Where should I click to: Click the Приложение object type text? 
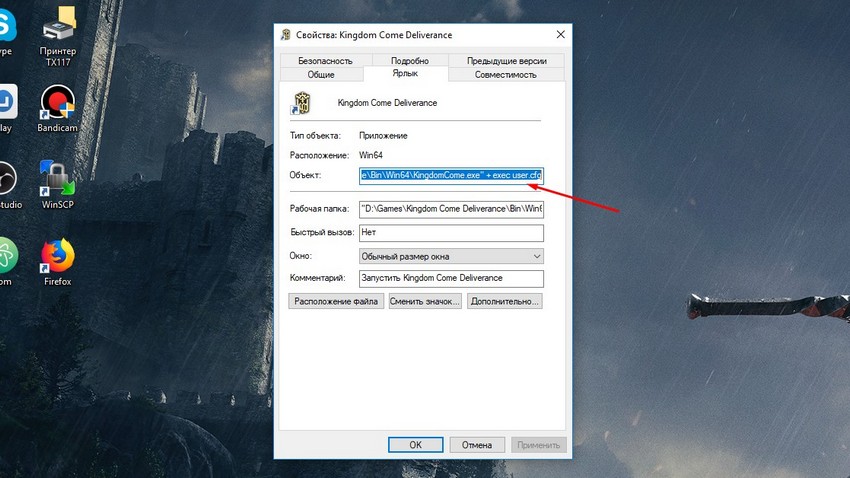point(383,135)
